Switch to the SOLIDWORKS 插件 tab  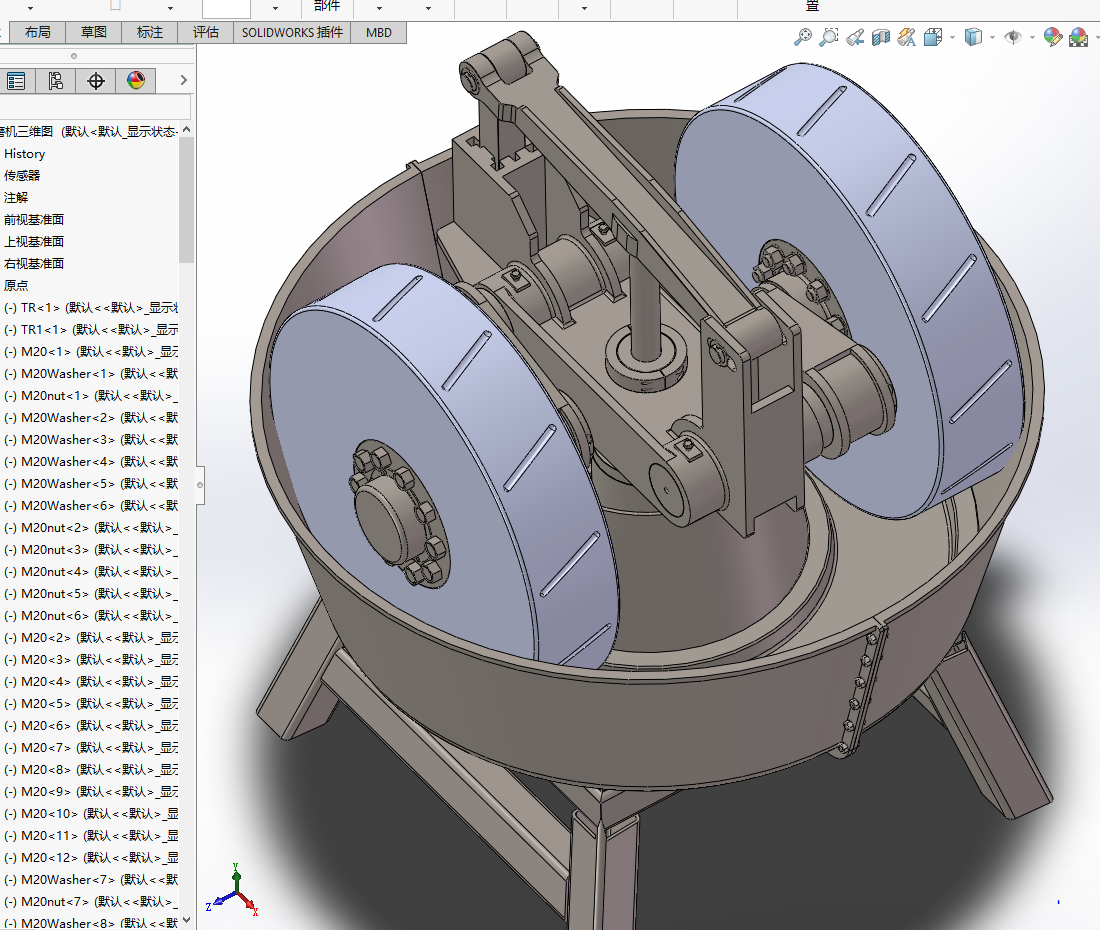(292, 32)
